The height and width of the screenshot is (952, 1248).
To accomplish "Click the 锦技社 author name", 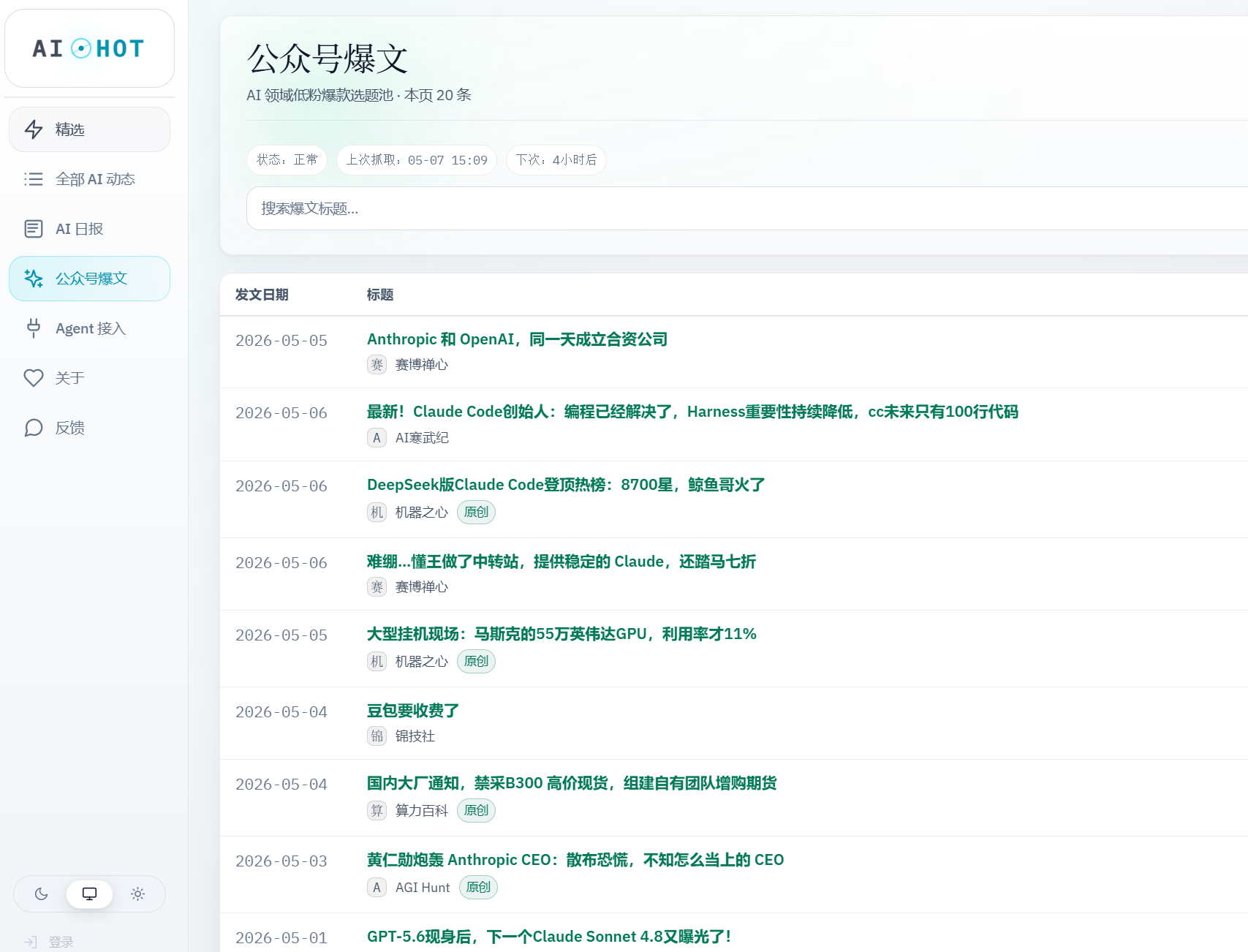I will click(415, 736).
